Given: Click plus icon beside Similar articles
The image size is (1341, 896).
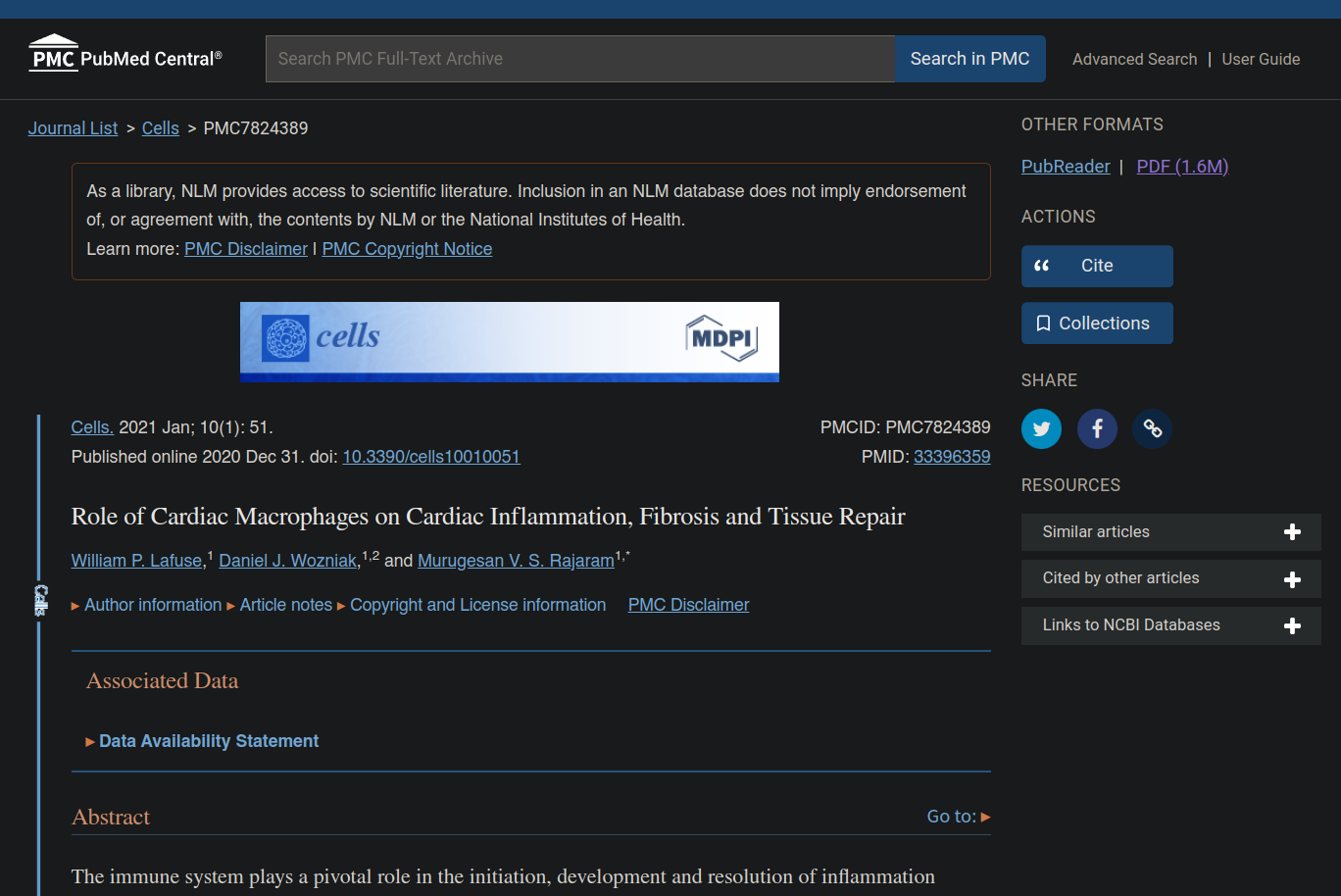Looking at the screenshot, I should click(1292, 532).
